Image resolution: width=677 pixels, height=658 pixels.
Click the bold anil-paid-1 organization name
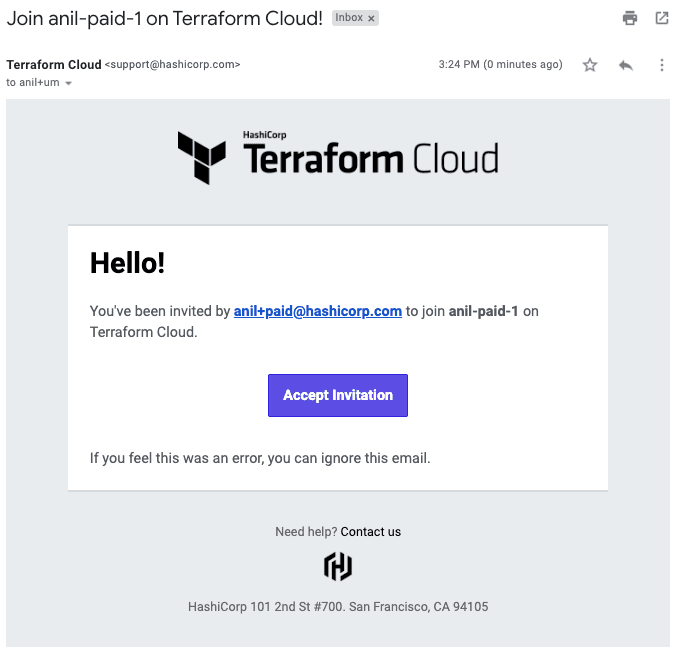[x=483, y=311]
